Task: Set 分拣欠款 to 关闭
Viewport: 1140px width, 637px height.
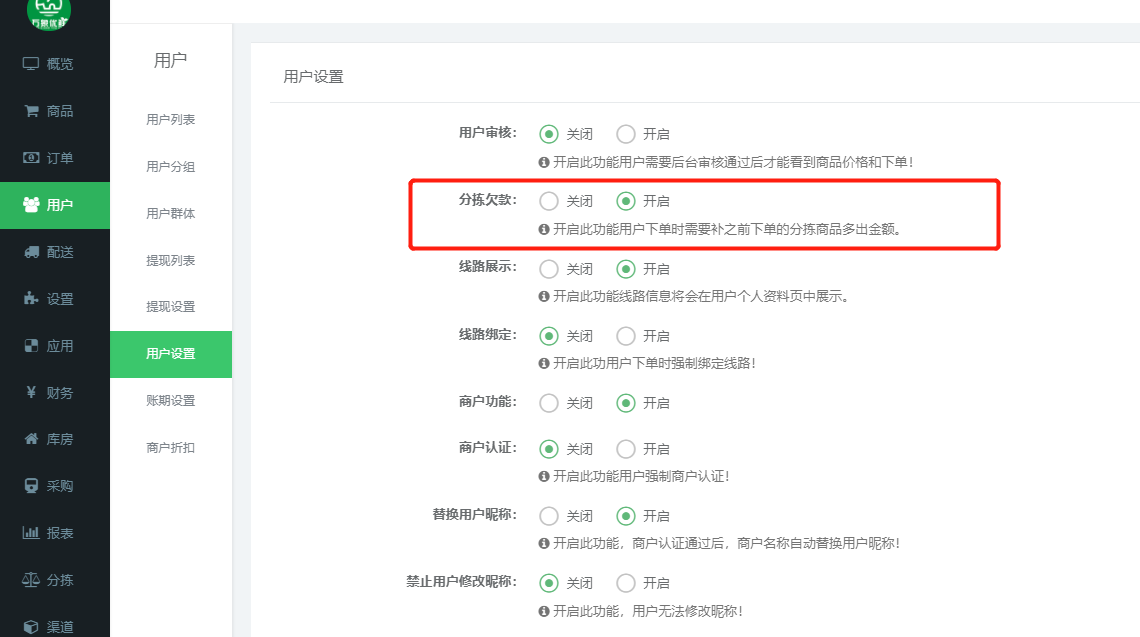Action: (x=549, y=201)
